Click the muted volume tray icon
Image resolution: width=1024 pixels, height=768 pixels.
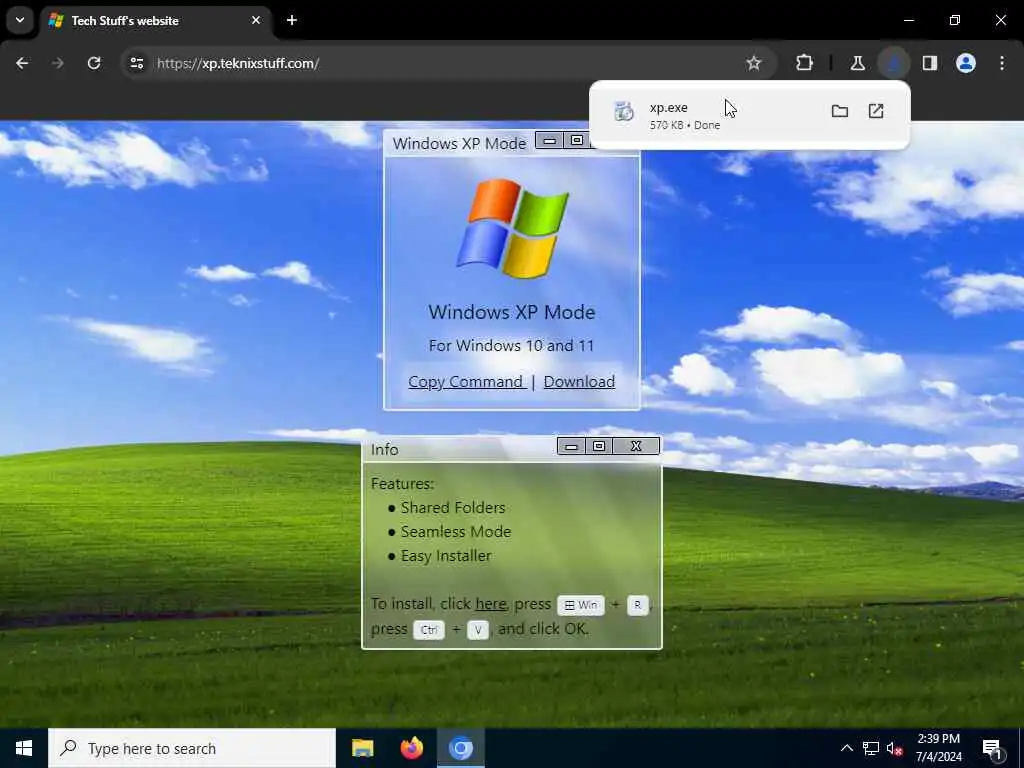pyautogui.click(x=895, y=748)
